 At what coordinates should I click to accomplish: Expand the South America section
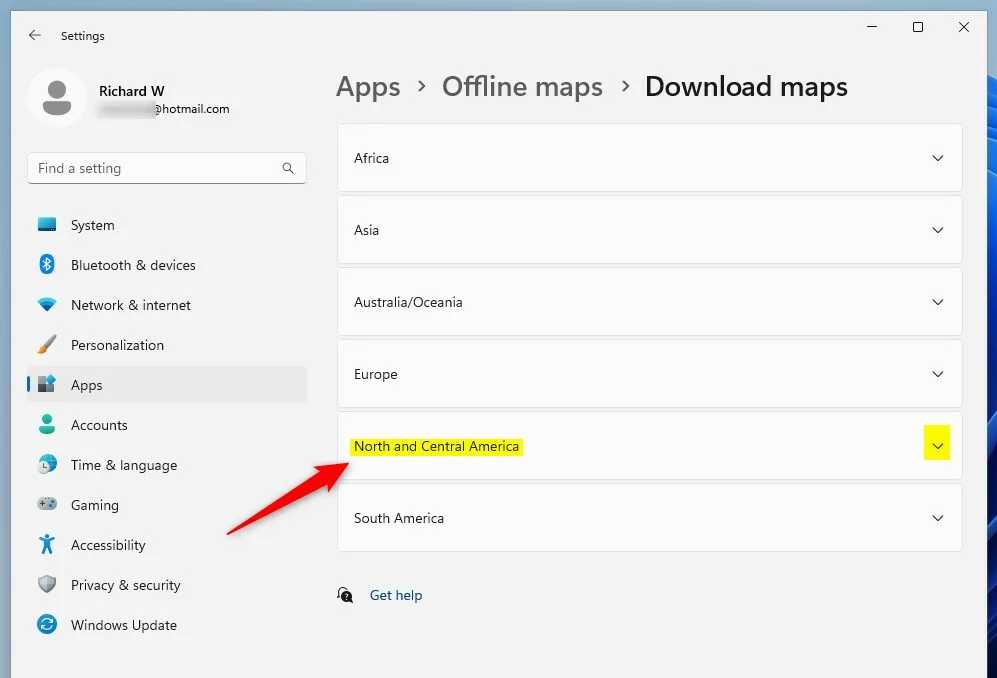coord(937,518)
